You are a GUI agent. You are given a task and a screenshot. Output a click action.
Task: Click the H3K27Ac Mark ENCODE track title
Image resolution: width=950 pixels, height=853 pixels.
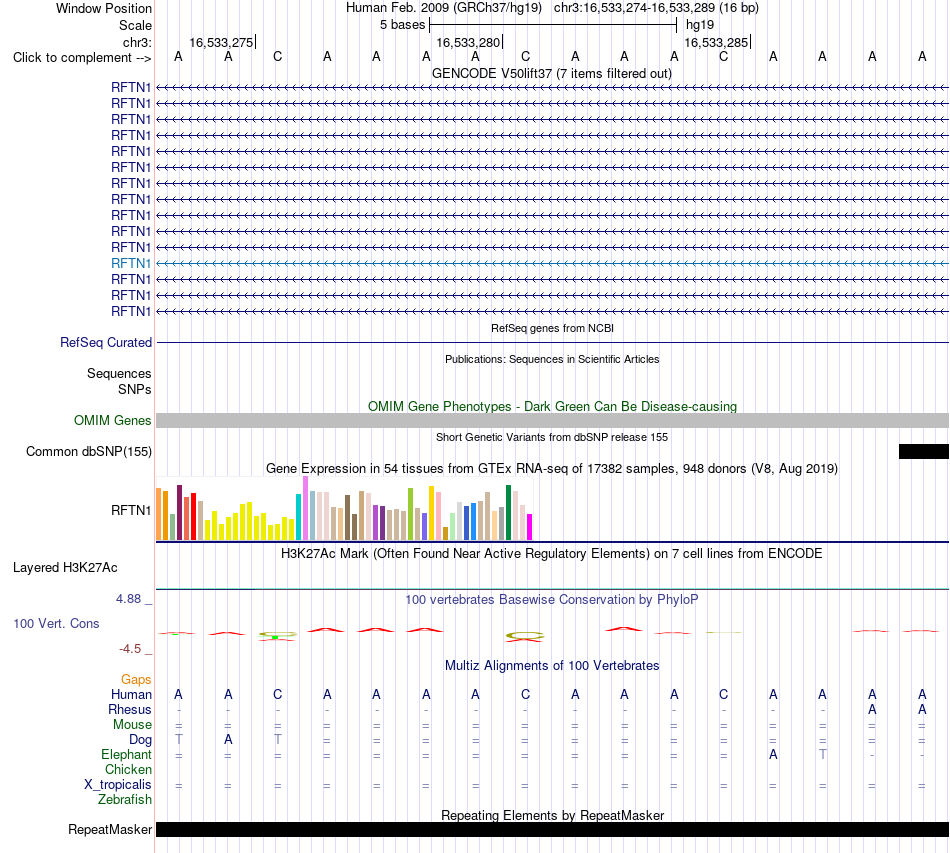click(x=552, y=554)
